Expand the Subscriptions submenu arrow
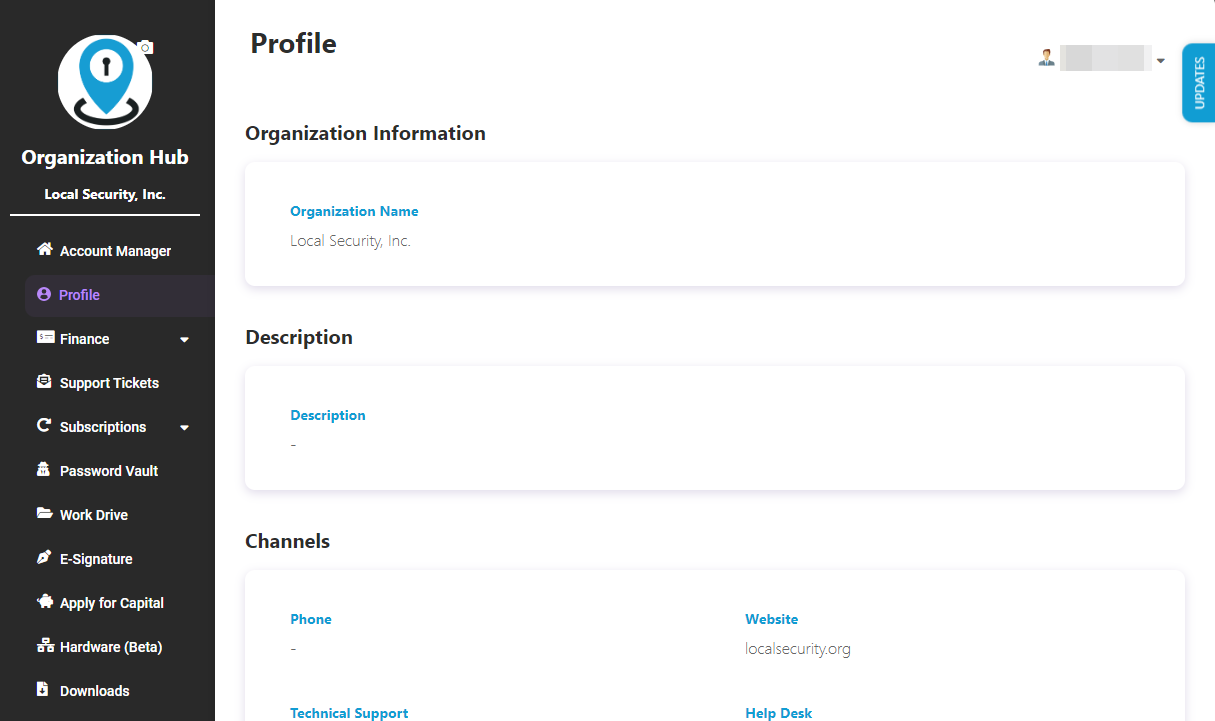The image size is (1215, 721). [184, 428]
